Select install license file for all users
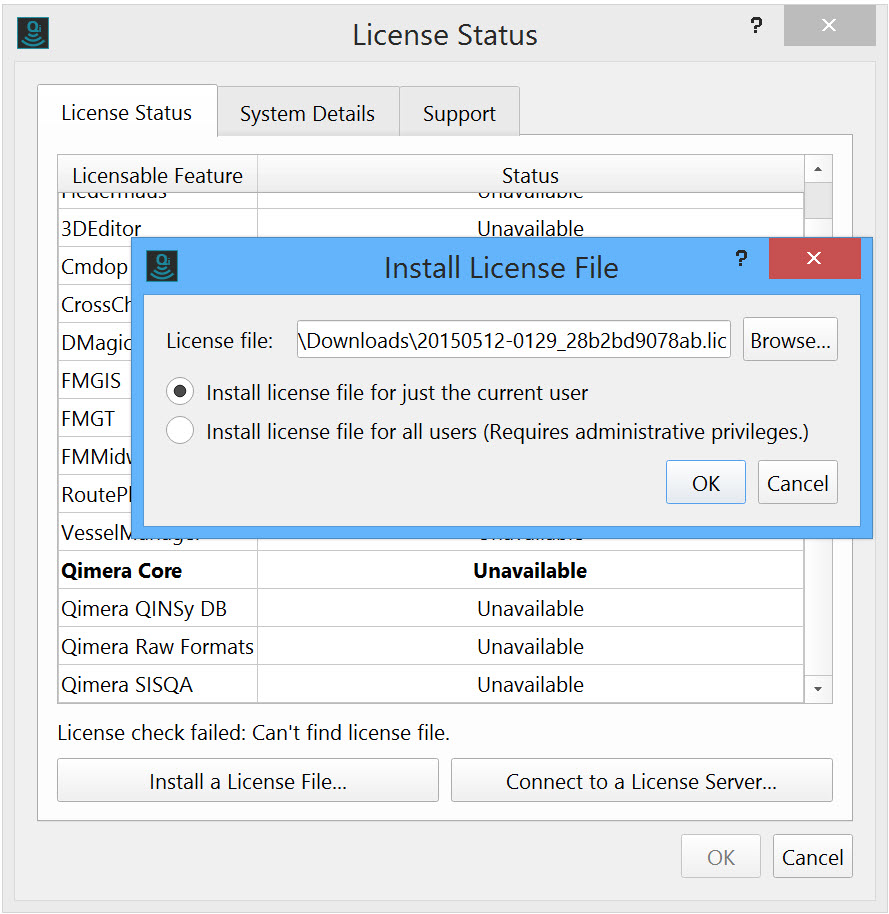This screenshot has height=914, width=889. (x=180, y=432)
